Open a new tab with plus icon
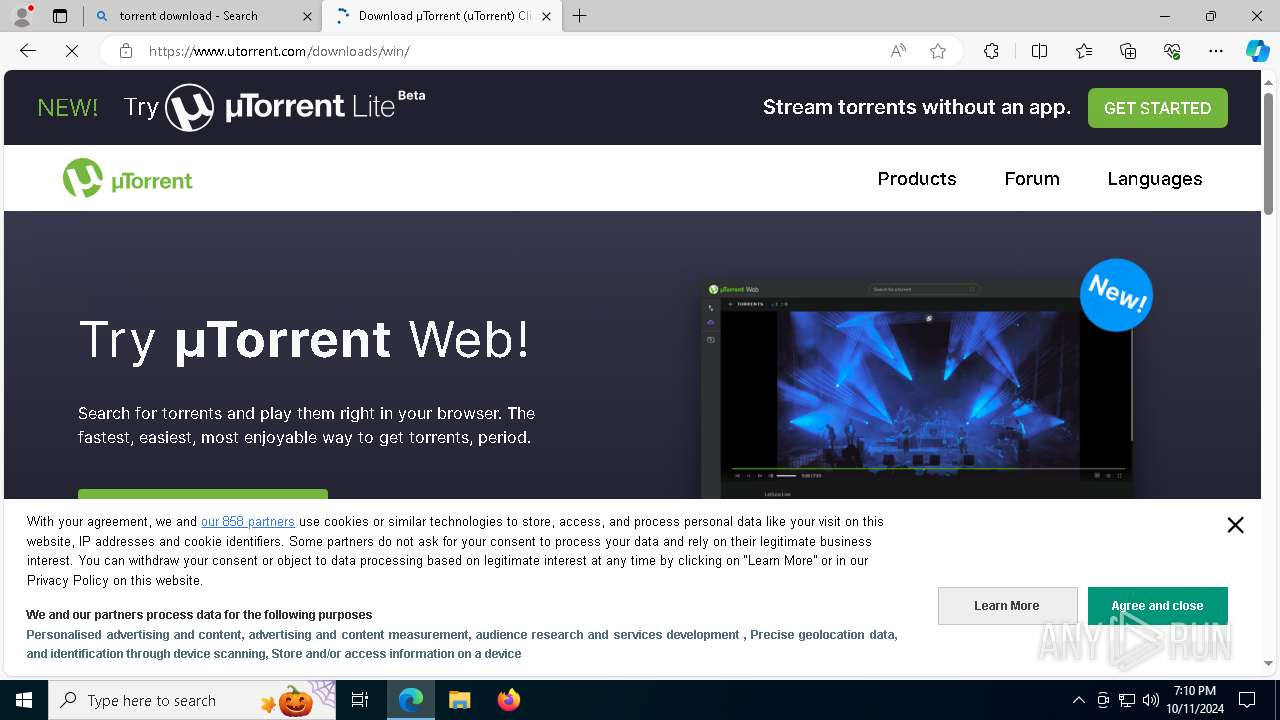The image size is (1280, 720). coord(580,16)
